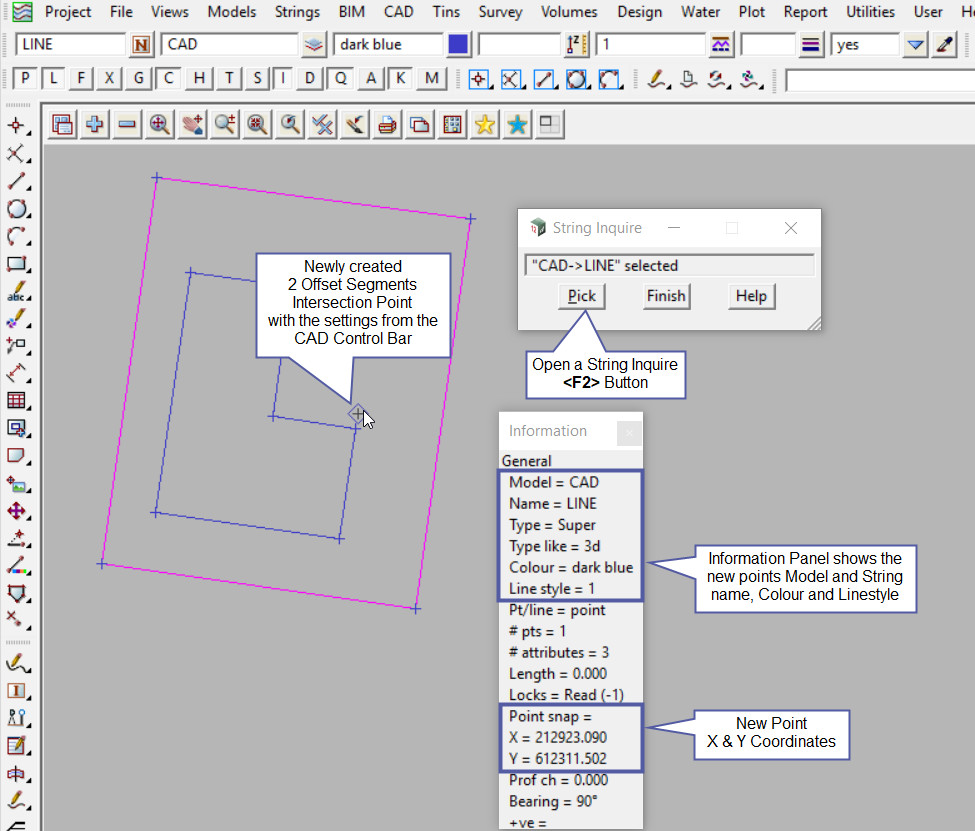
Task: Select the rectangle tool in left toolbar
Action: click(x=16, y=264)
